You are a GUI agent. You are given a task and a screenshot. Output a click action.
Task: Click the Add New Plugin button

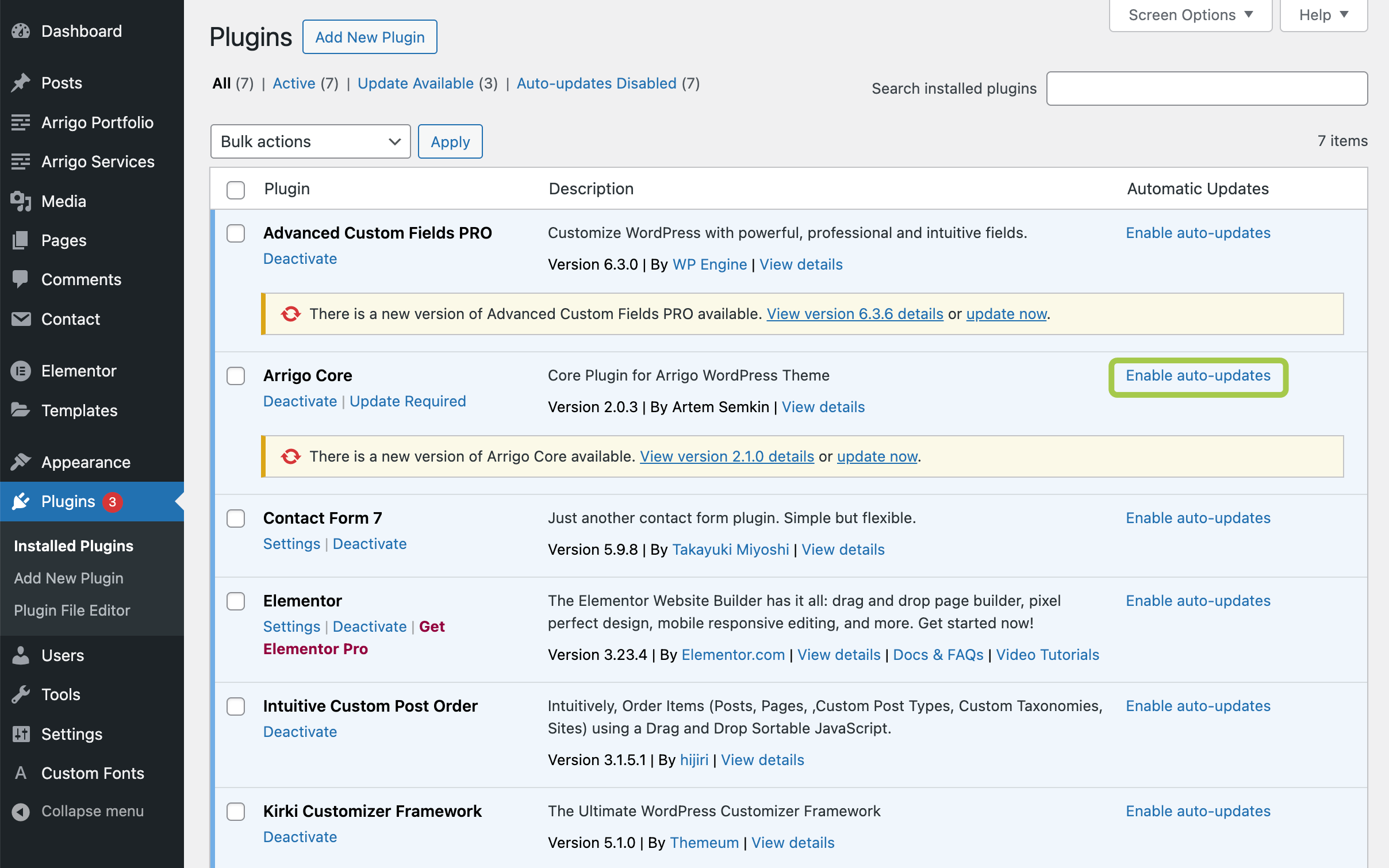pyautogui.click(x=370, y=37)
